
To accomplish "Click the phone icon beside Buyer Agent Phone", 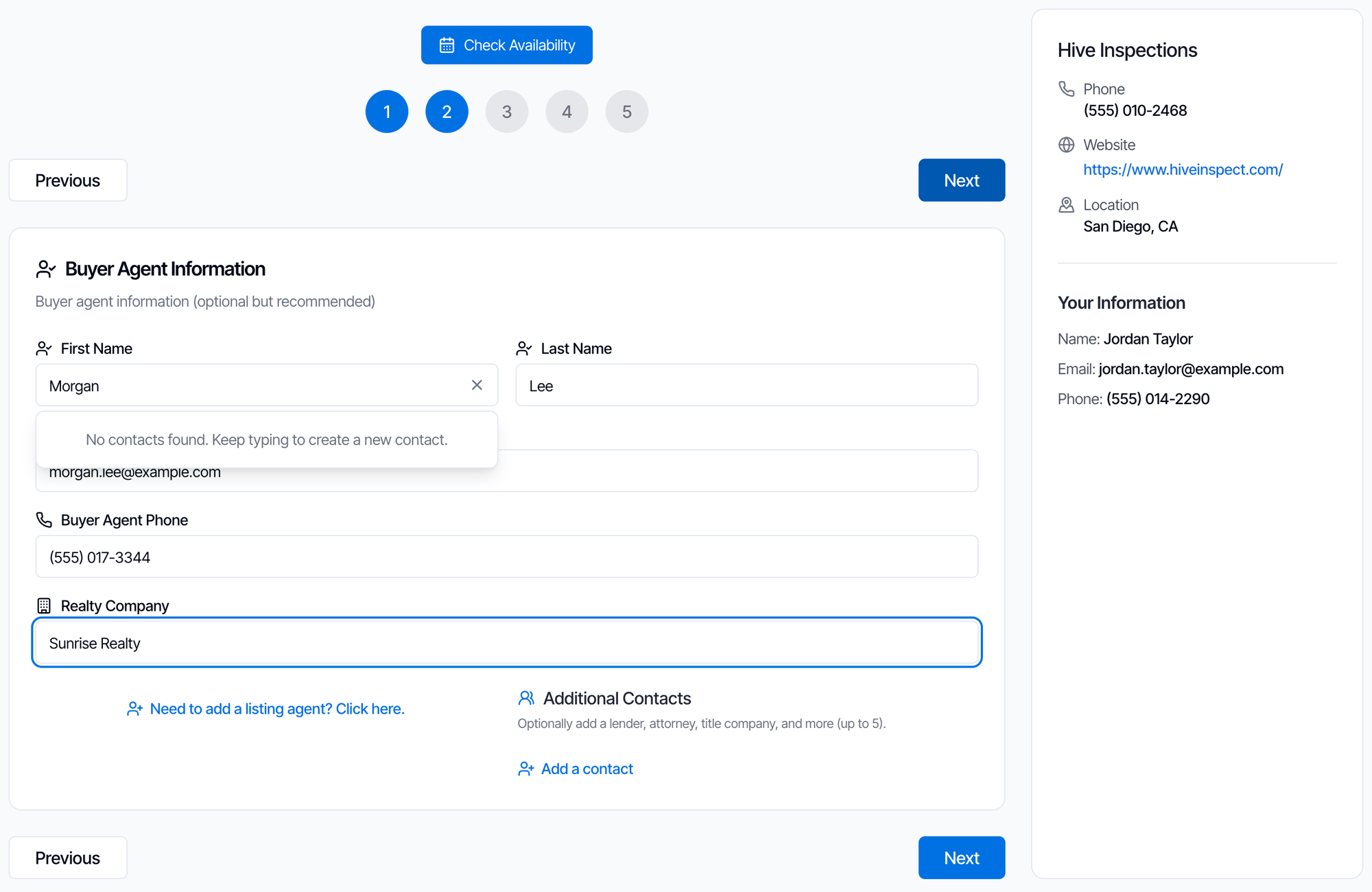I will (x=44, y=520).
